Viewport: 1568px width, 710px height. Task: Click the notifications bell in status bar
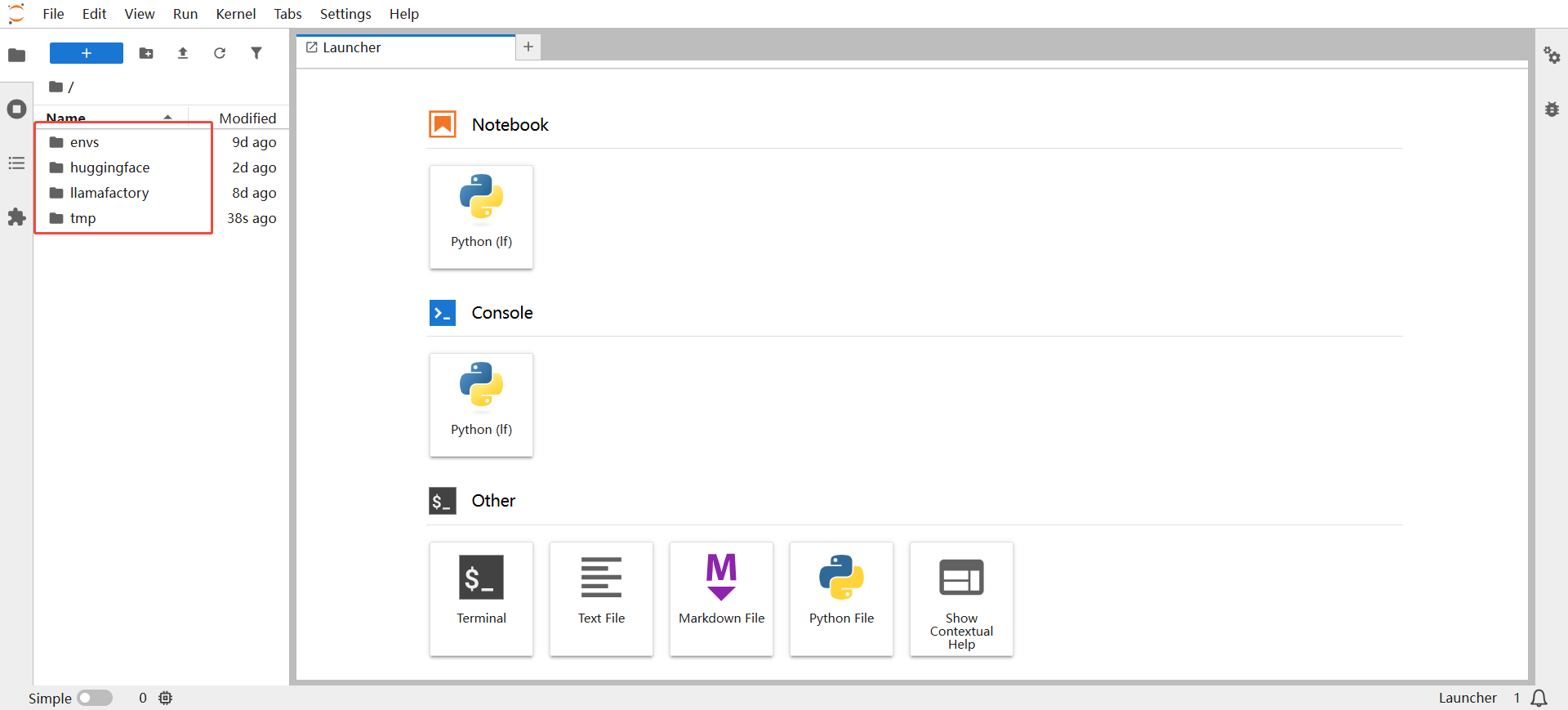click(x=1539, y=698)
